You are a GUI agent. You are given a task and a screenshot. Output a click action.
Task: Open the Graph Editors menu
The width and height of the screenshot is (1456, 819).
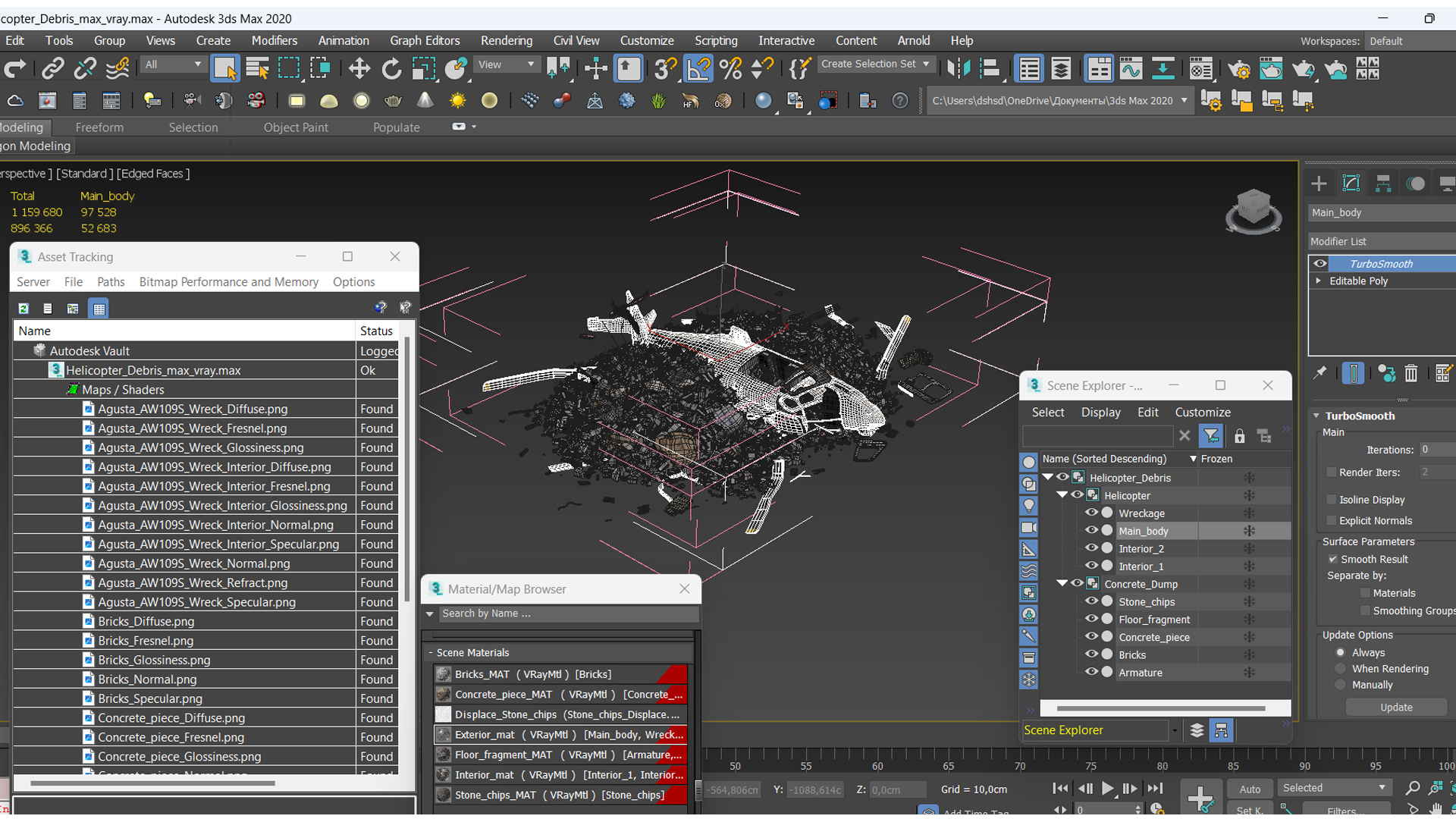point(425,40)
